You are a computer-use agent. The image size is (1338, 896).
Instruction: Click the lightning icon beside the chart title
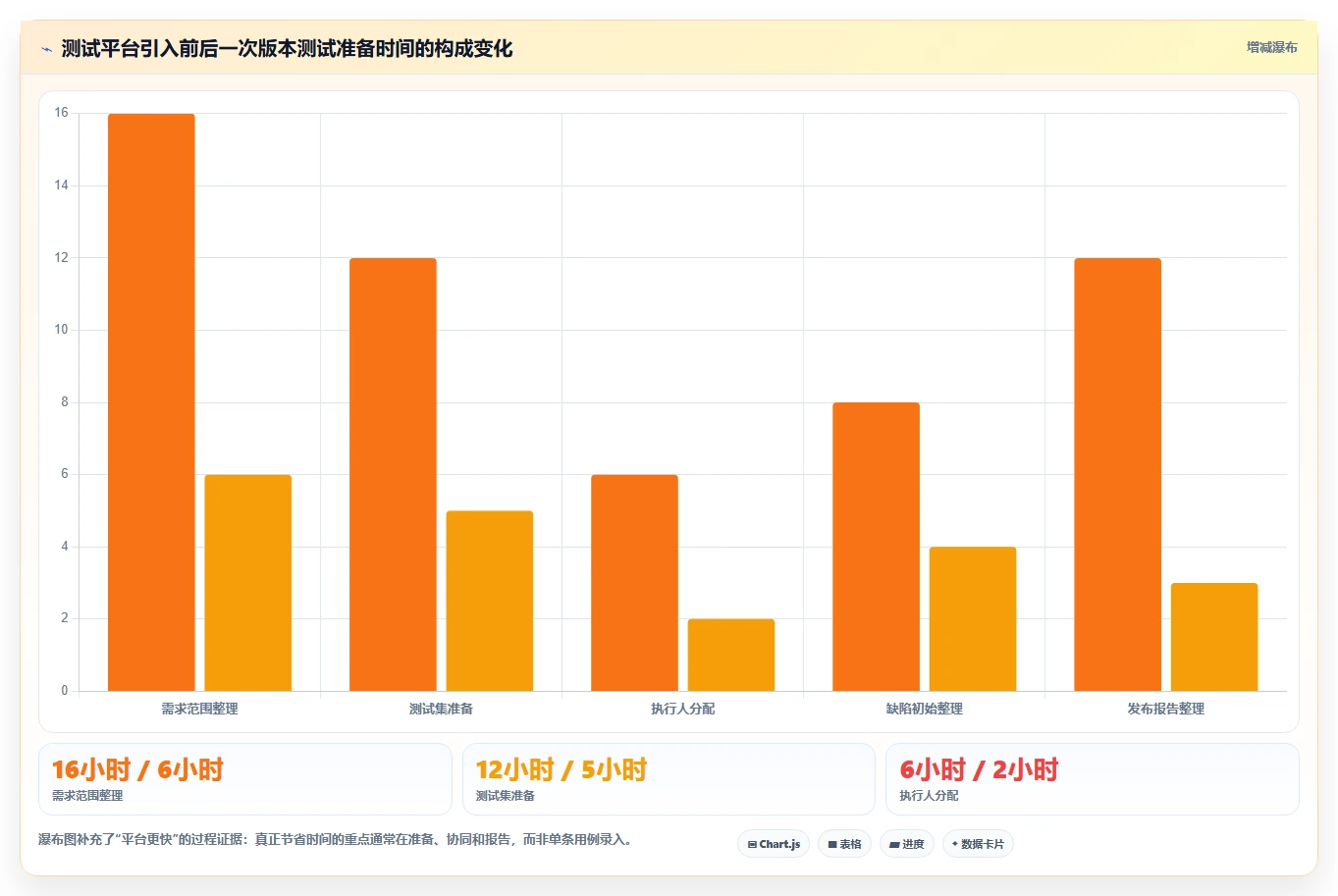(x=46, y=49)
